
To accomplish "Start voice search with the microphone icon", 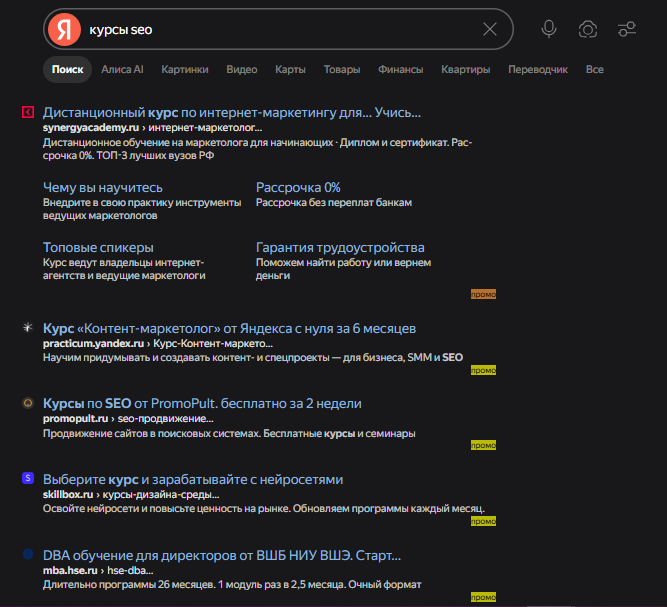I will point(549,29).
